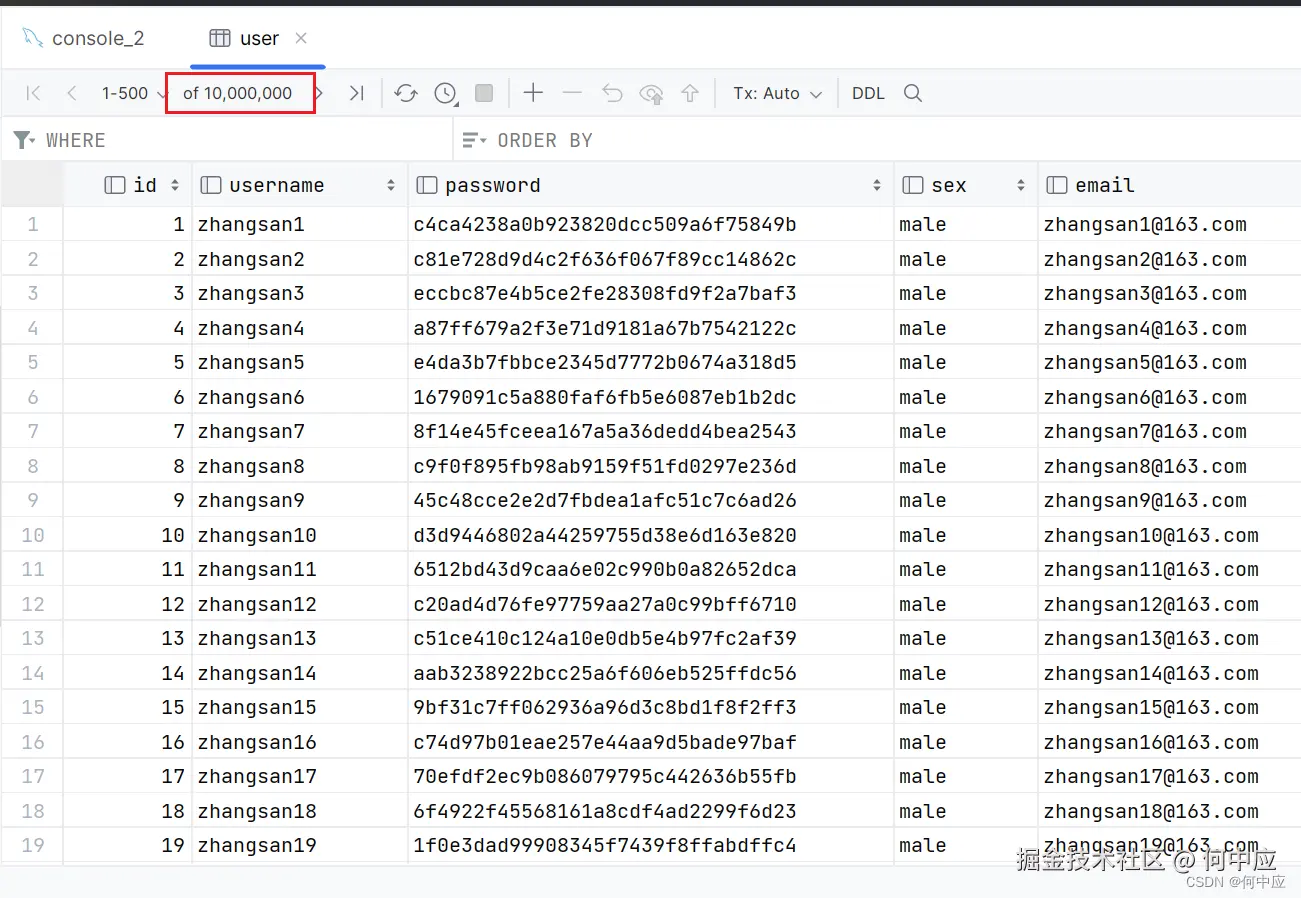This screenshot has height=898, width=1301.
Task: Click the email column header
Action: tap(1170, 185)
